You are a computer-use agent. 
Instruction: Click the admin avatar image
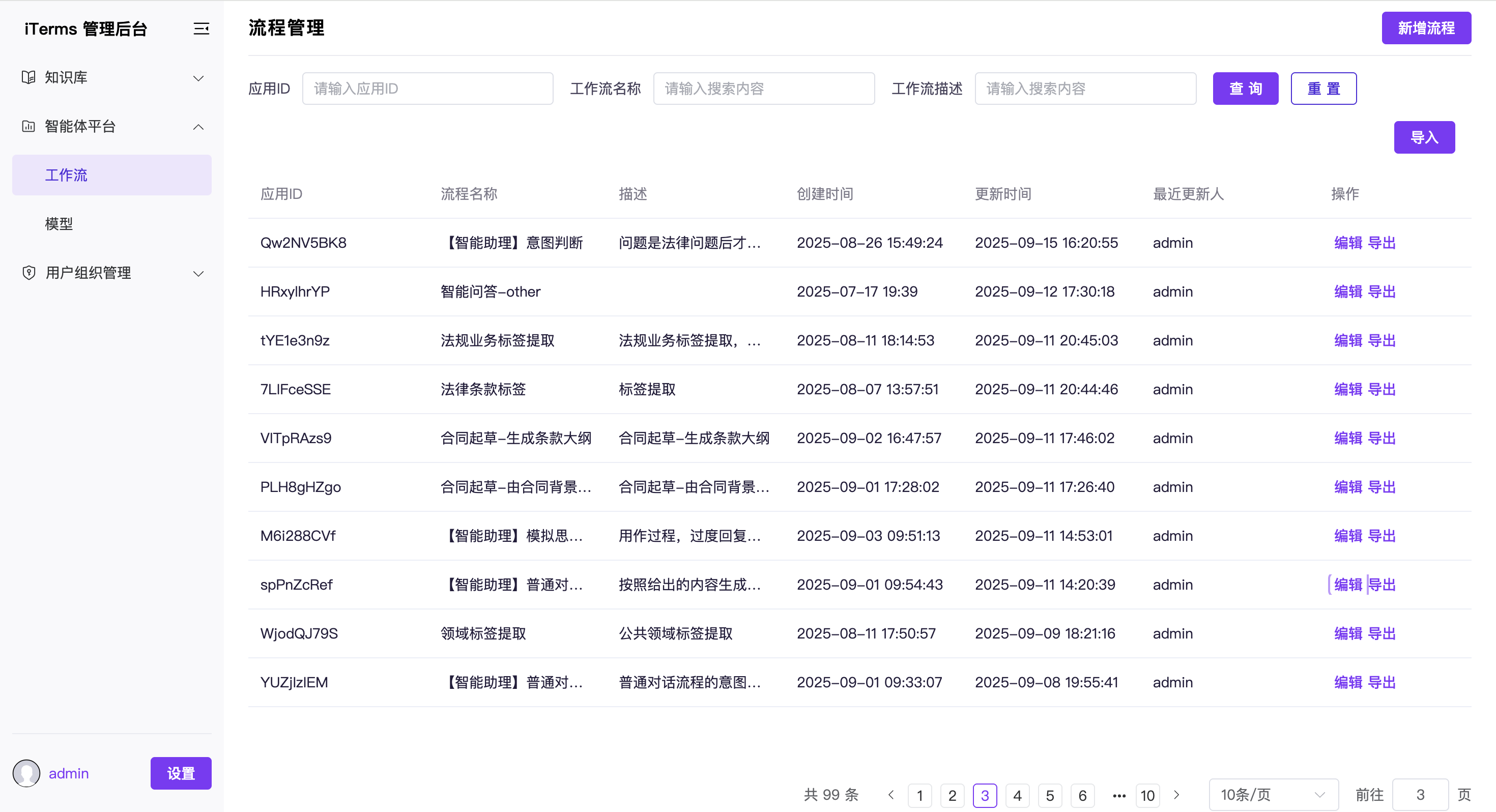[x=26, y=773]
